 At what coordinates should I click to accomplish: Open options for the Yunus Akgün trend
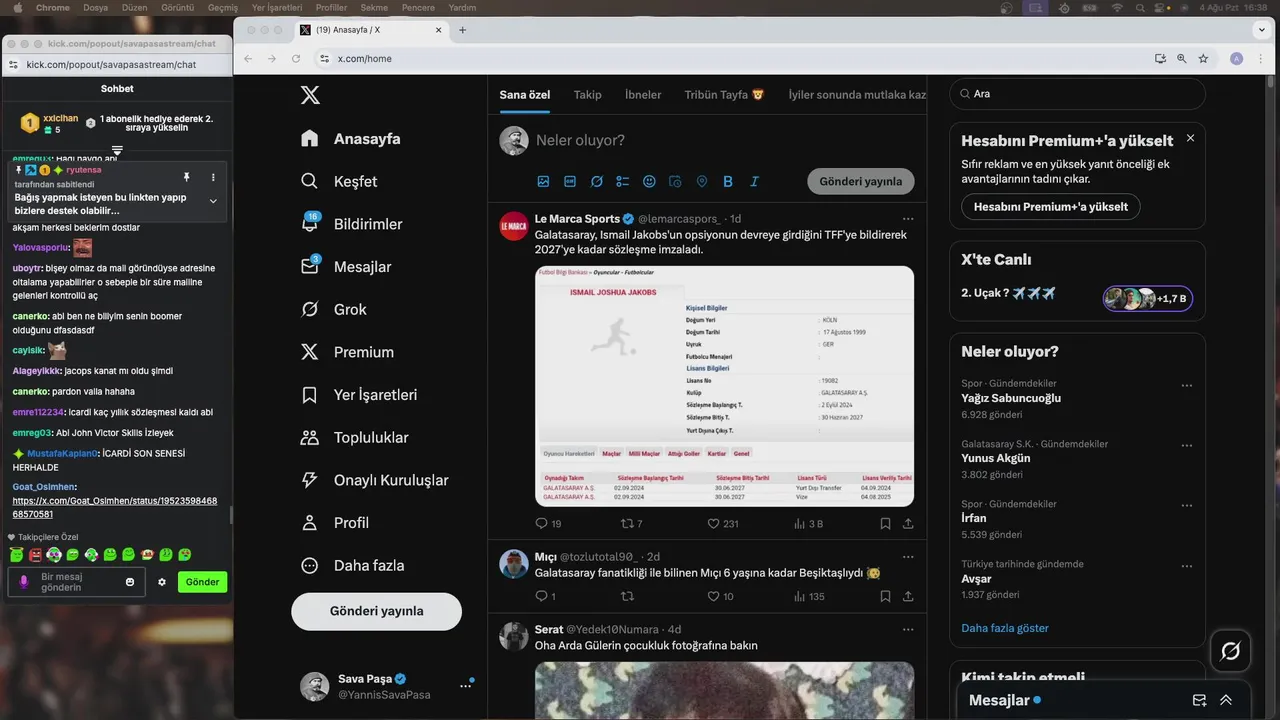1186,445
